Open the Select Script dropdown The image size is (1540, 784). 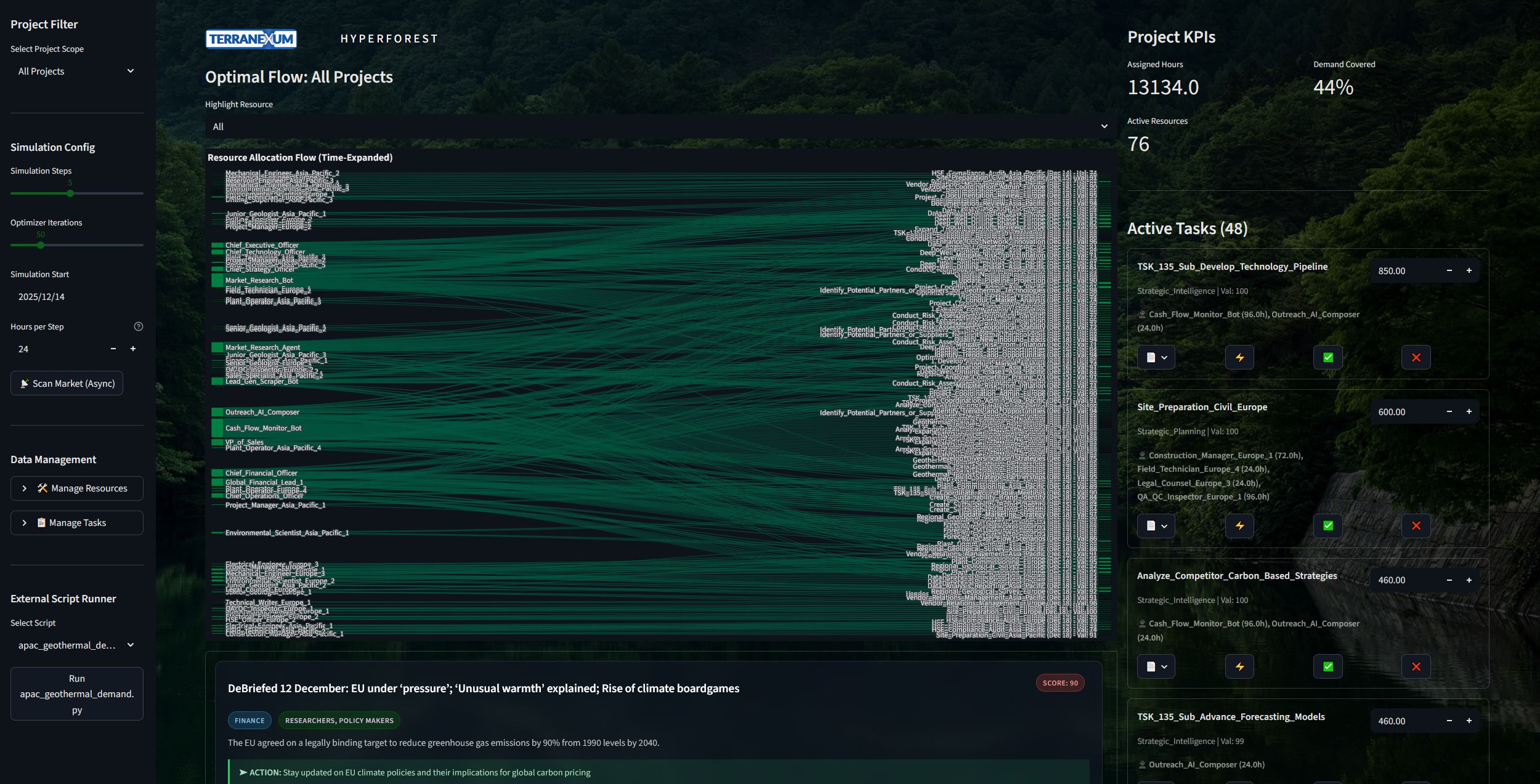[x=76, y=645]
